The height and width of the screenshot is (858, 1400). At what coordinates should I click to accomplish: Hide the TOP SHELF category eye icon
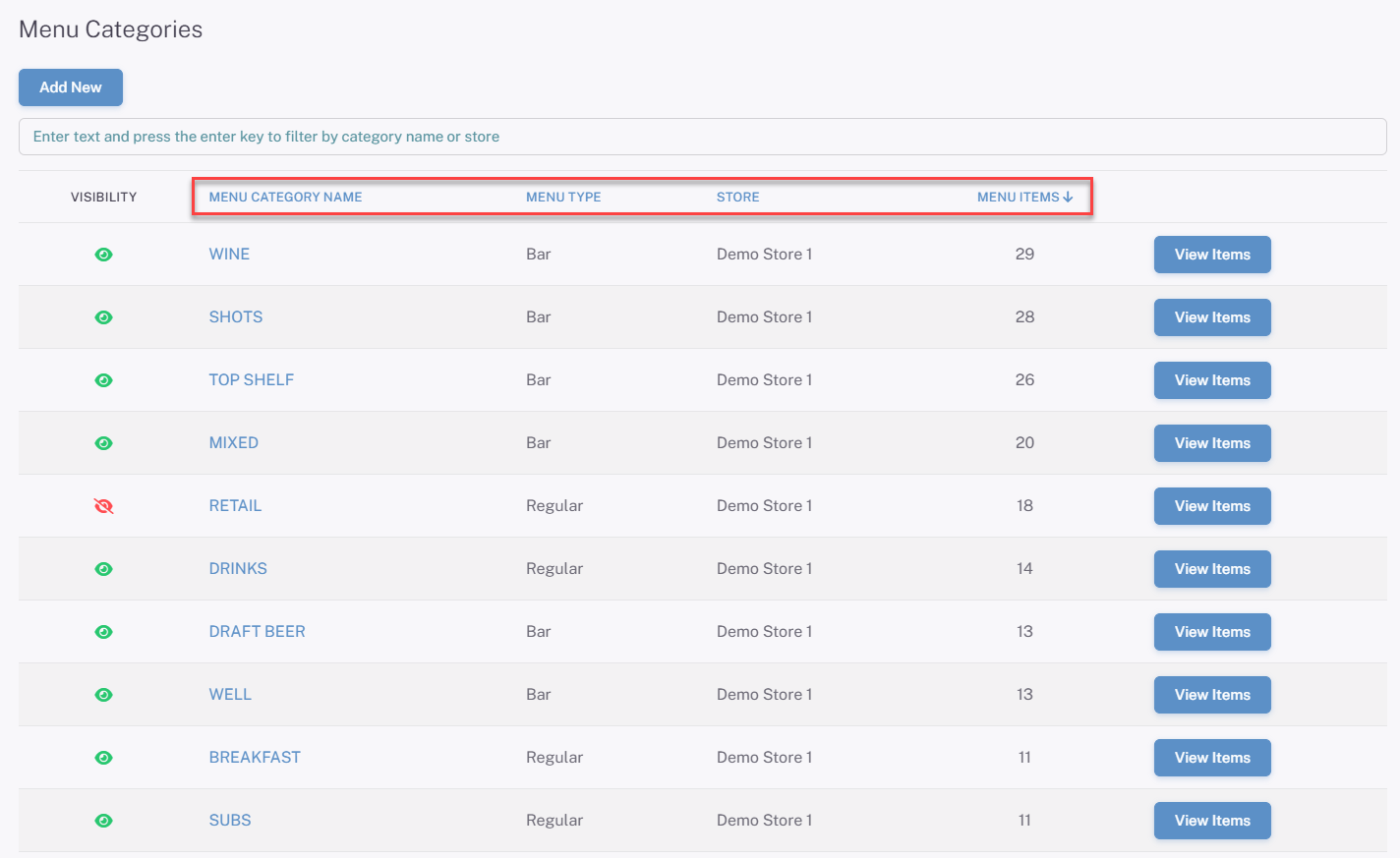click(103, 380)
